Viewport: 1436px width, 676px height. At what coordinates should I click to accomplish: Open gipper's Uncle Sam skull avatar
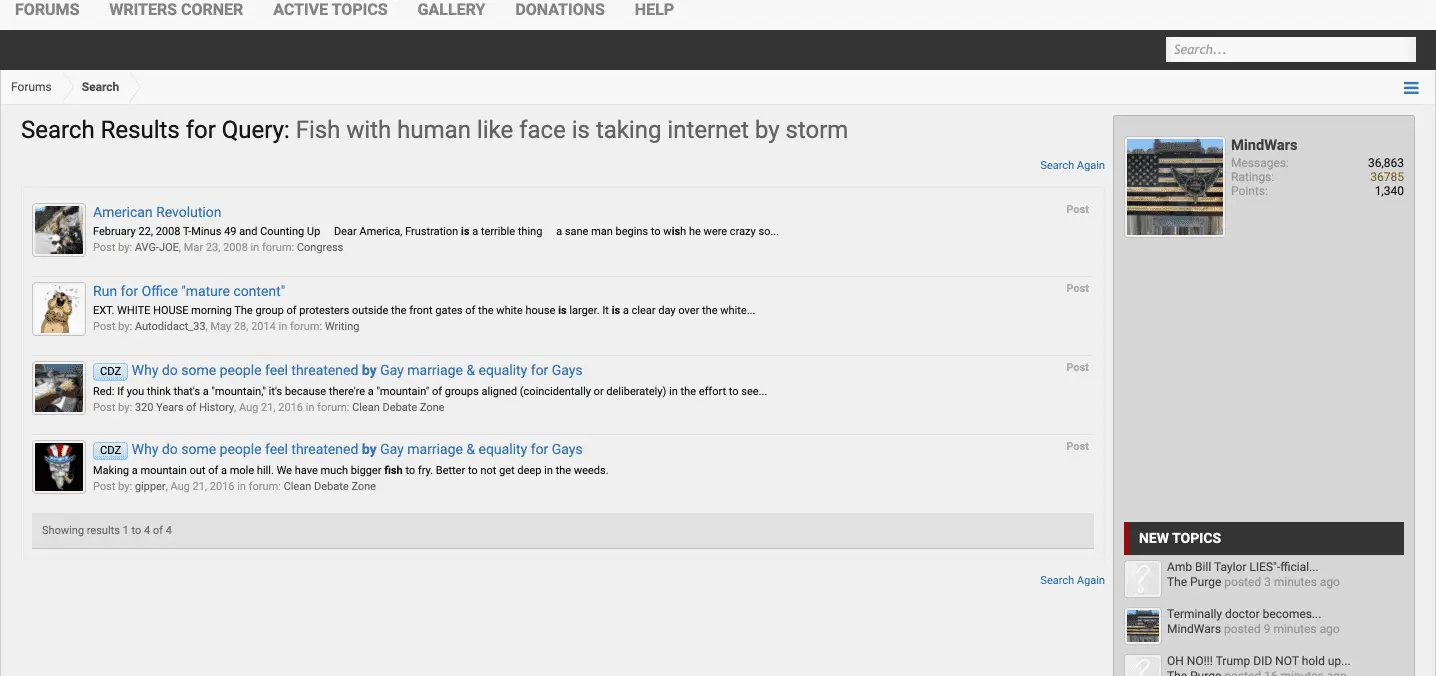pos(59,467)
